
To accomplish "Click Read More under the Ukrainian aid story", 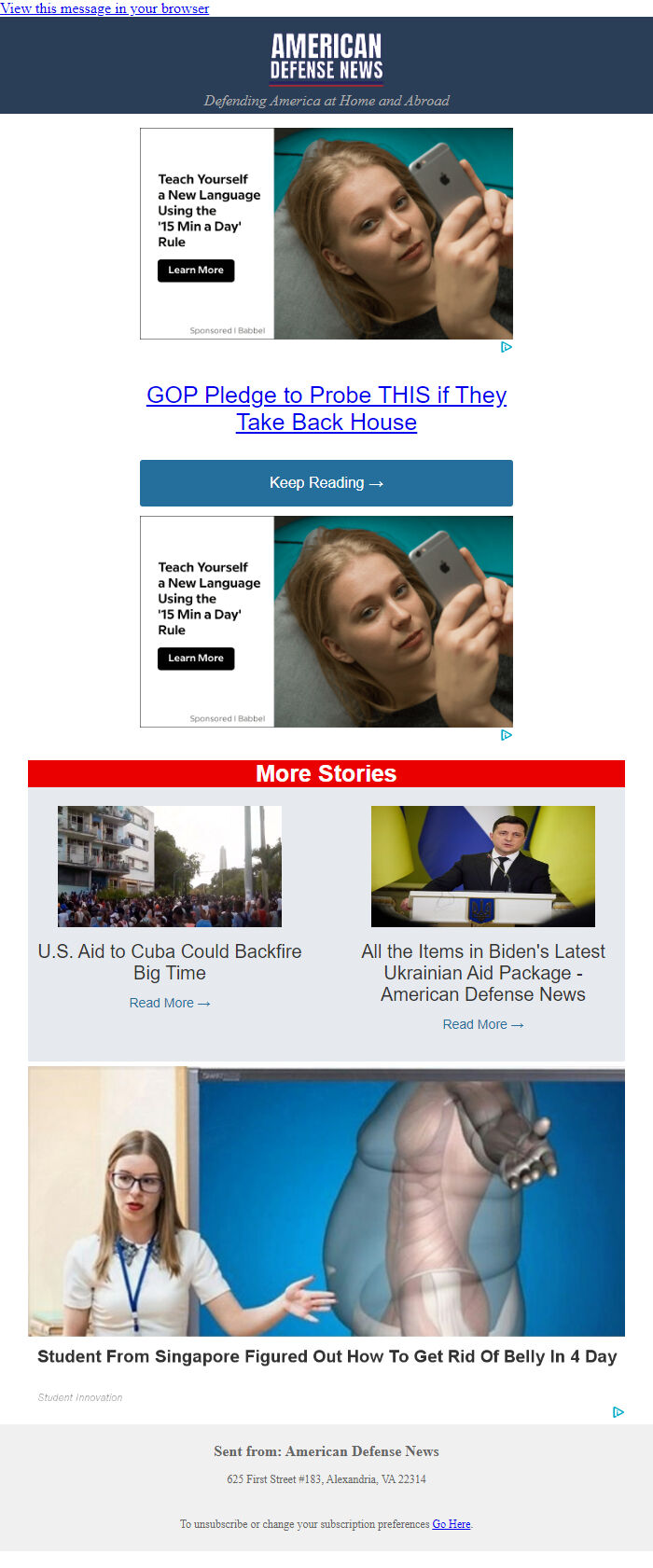I will click(x=483, y=1024).
